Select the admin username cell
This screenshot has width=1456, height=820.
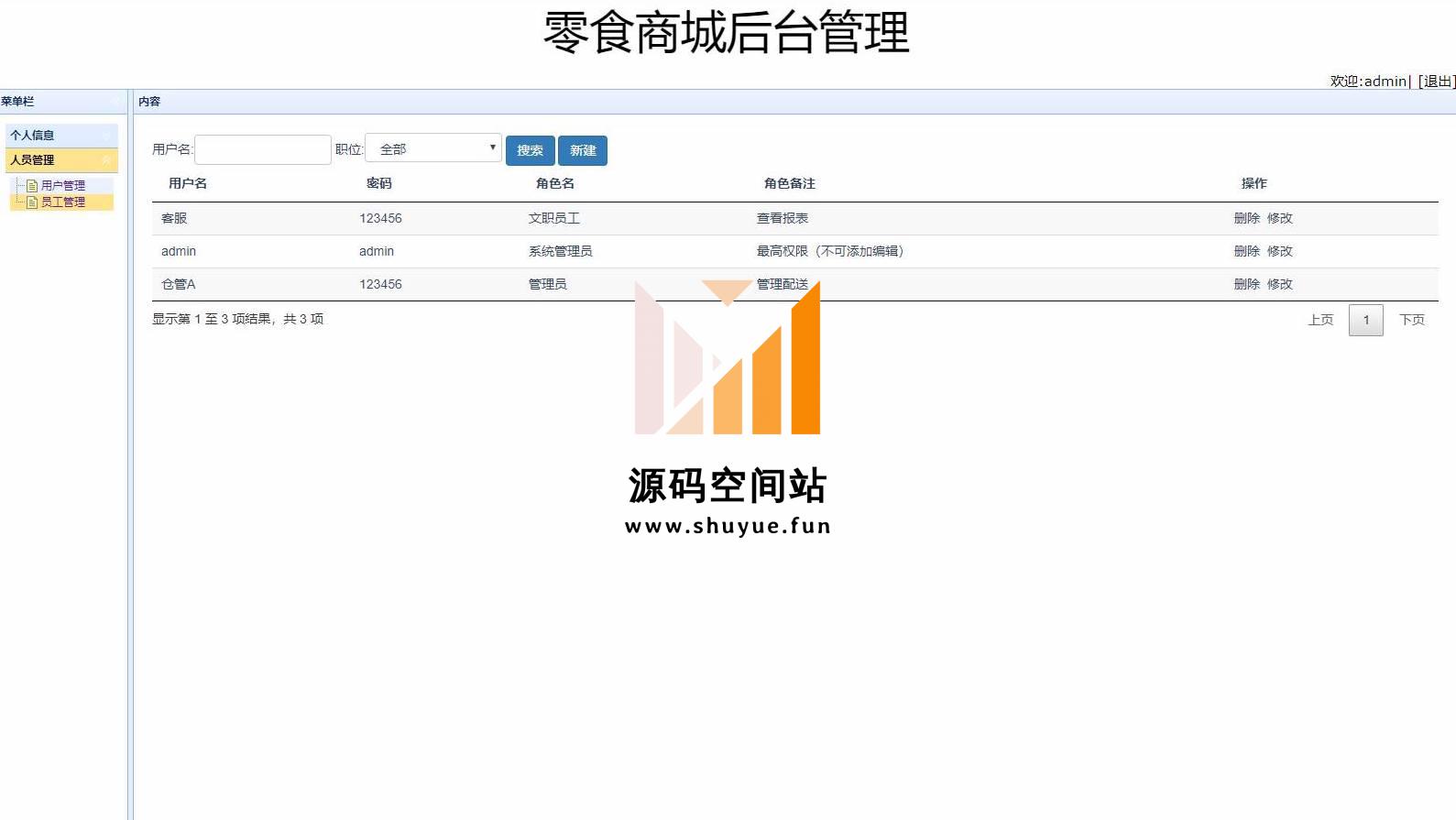pyautogui.click(x=179, y=251)
